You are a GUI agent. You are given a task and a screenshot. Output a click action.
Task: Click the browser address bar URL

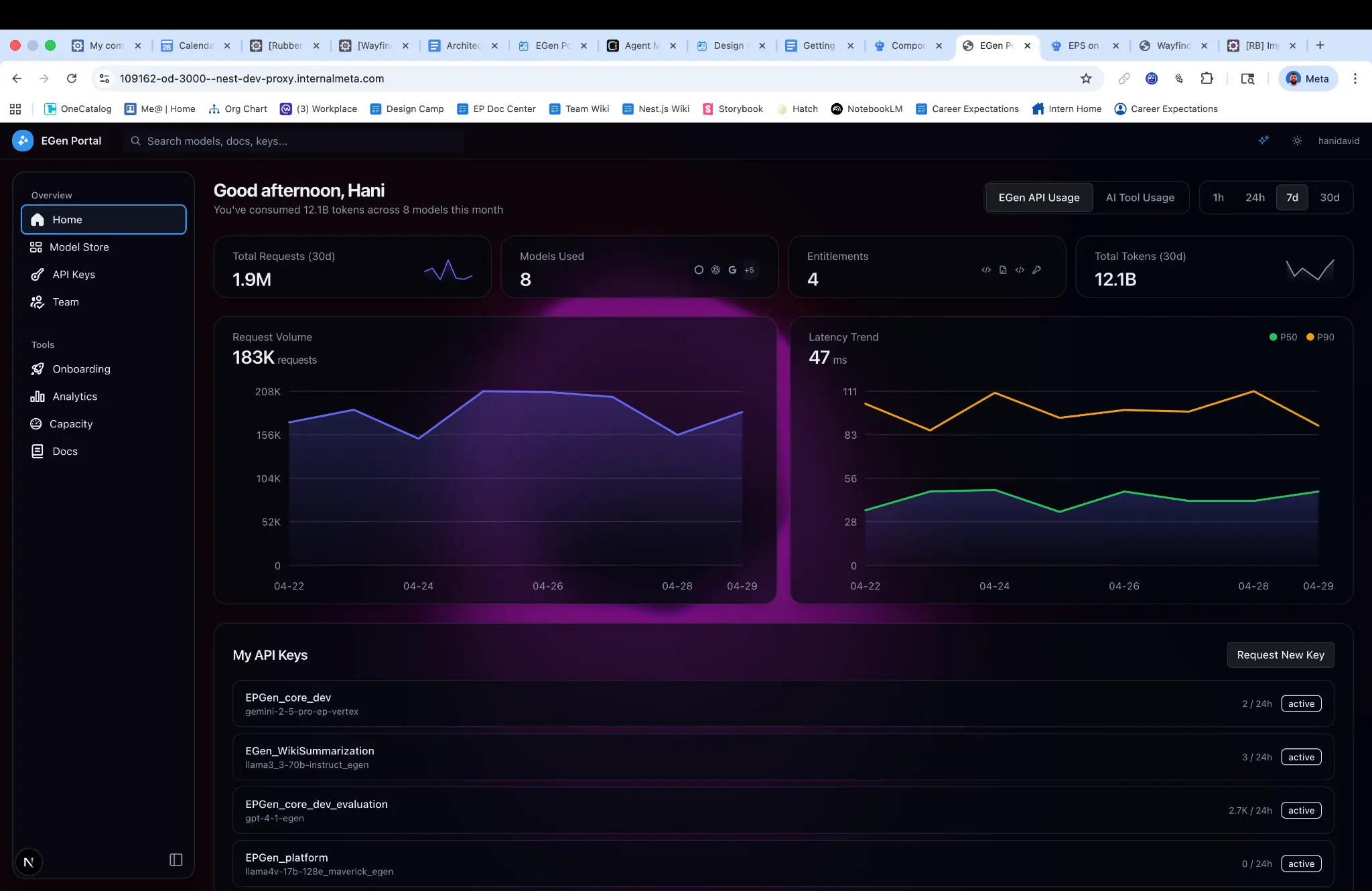(x=252, y=78)
